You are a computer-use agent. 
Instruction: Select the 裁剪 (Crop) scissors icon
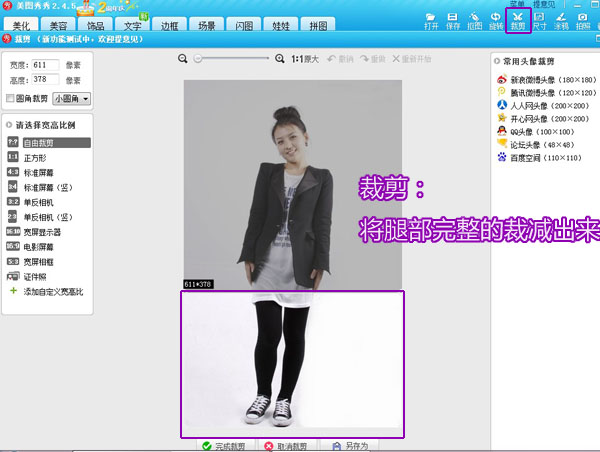pos(517,20)
